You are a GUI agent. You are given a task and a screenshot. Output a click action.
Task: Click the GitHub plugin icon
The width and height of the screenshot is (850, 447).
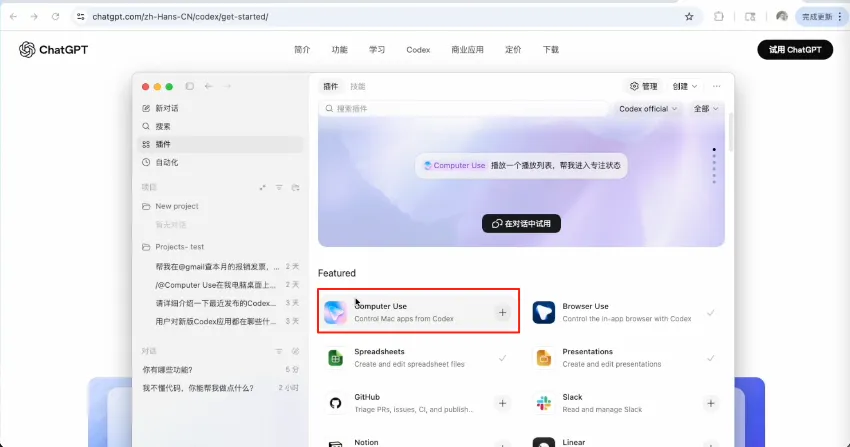(x=336, y=403)
